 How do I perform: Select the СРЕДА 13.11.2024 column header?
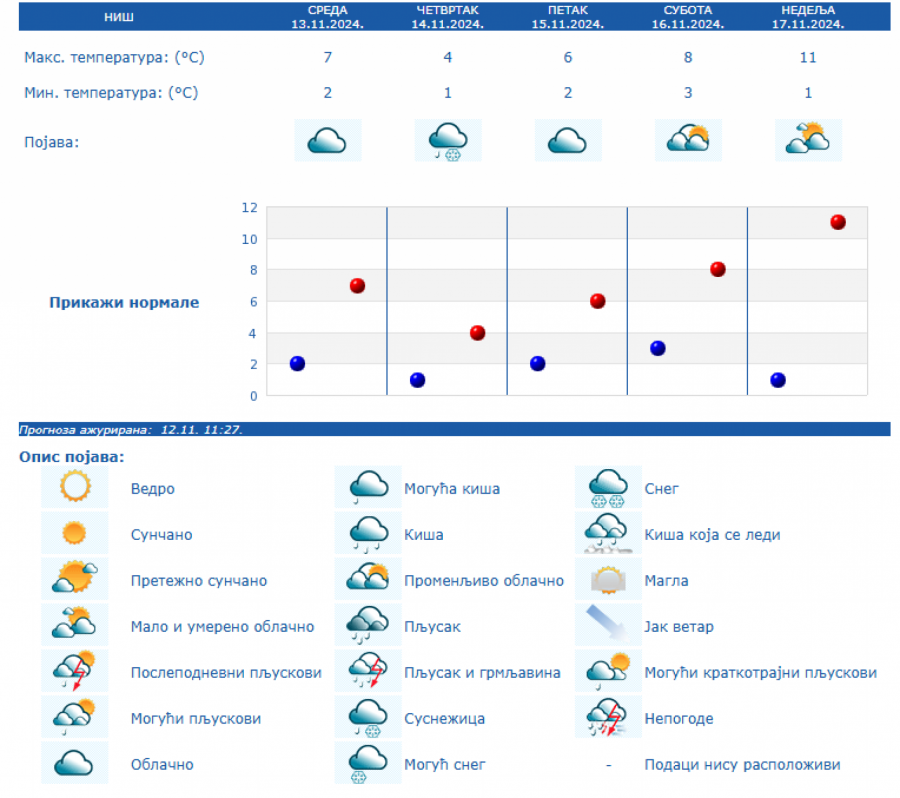click(x=327, y=17)
